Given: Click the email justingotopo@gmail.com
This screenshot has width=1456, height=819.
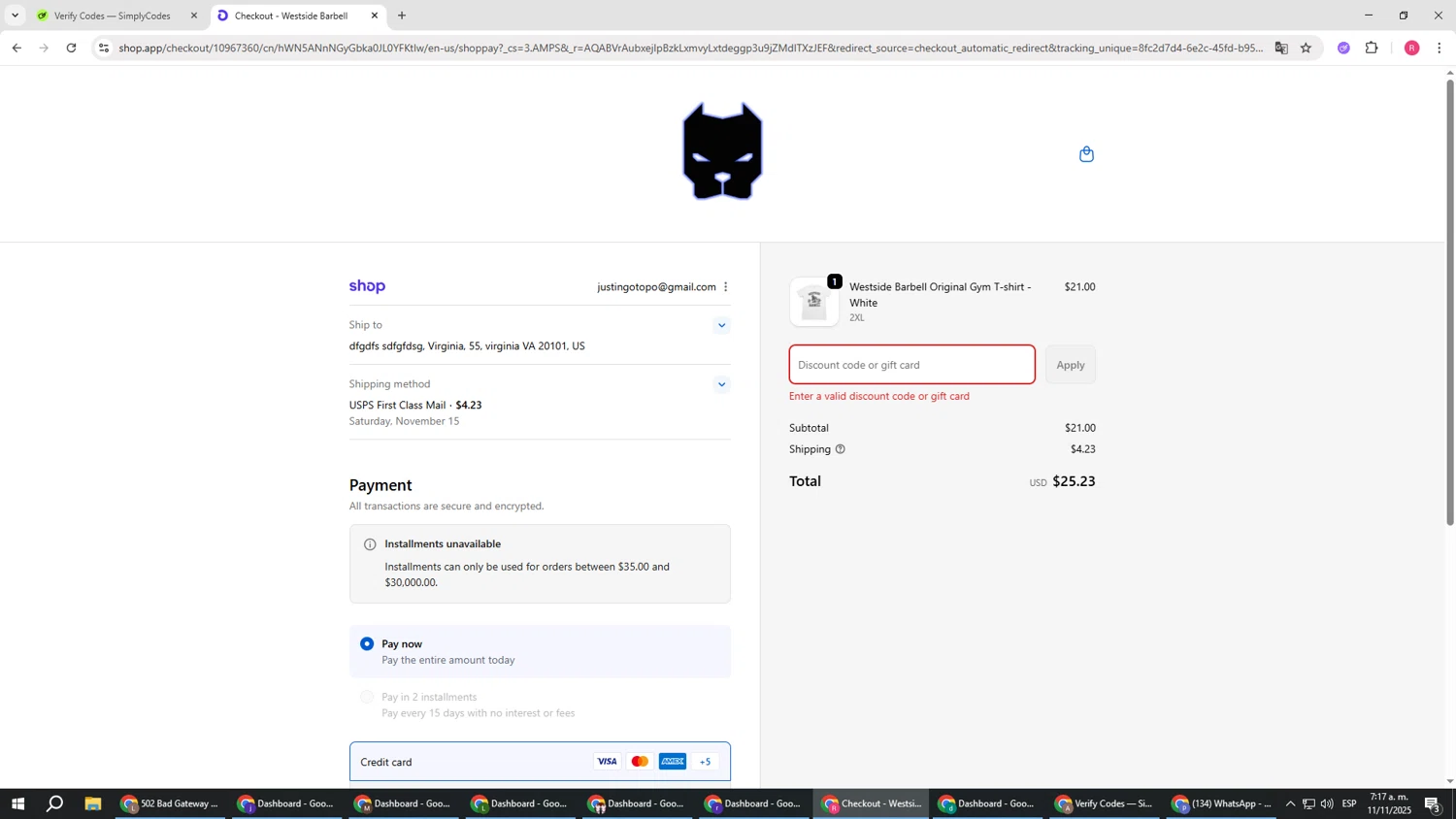Looking at the screenshot, I should [x=656, y=287].
